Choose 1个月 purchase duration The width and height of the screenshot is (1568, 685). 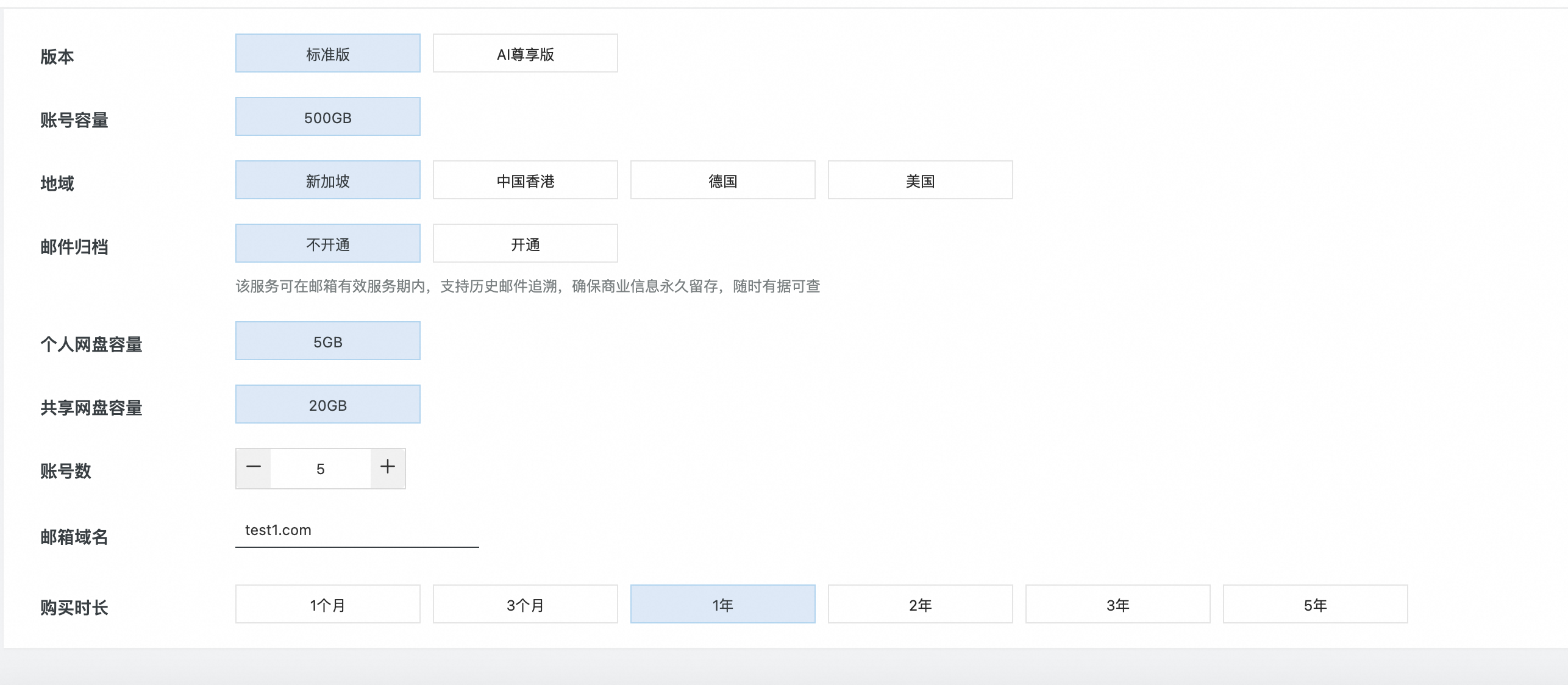coord(328,605)
